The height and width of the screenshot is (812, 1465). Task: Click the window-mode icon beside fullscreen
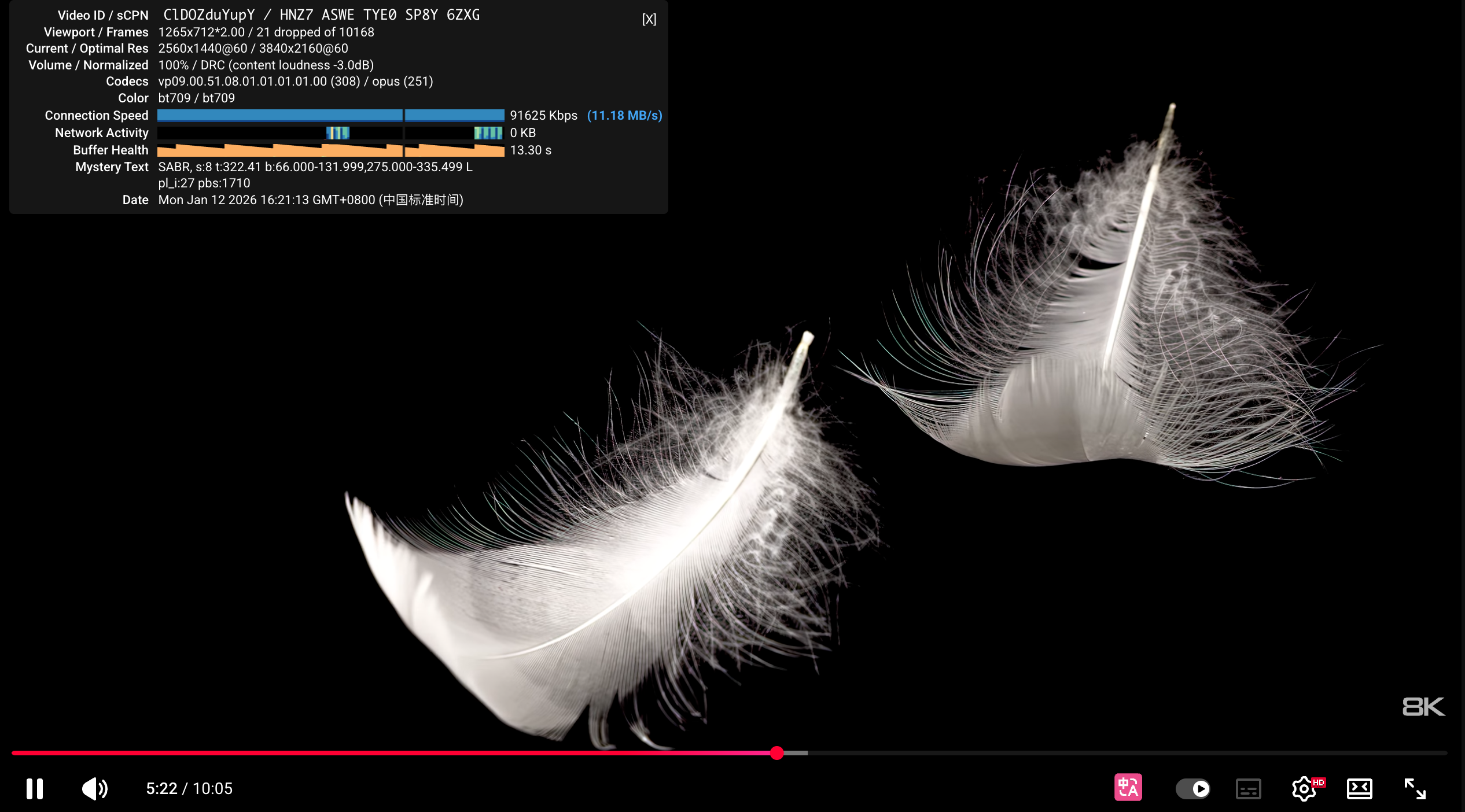(x=1359, y=789)
